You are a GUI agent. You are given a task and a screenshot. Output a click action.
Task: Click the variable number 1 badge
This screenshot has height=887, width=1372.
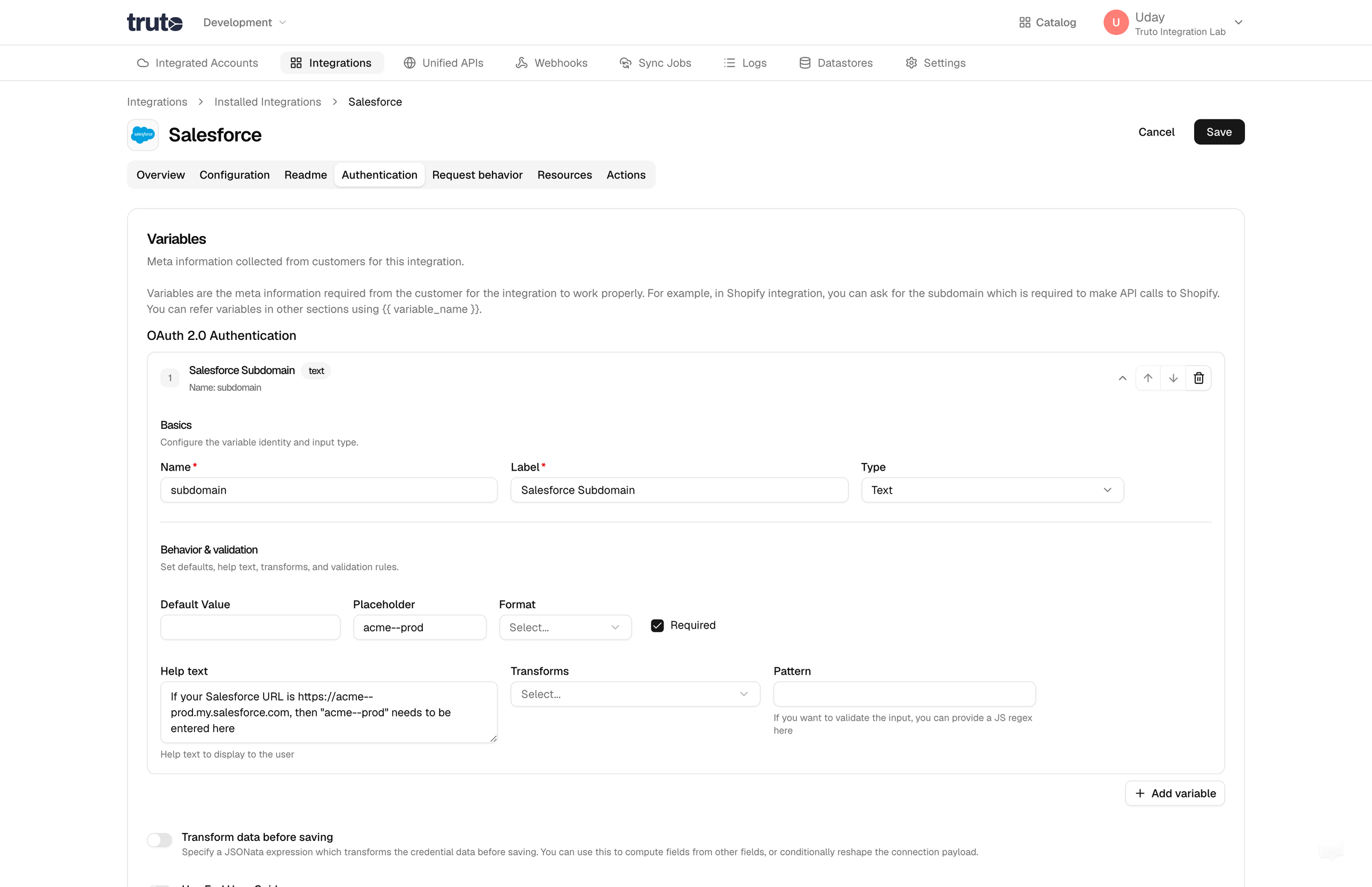(170, 378)
